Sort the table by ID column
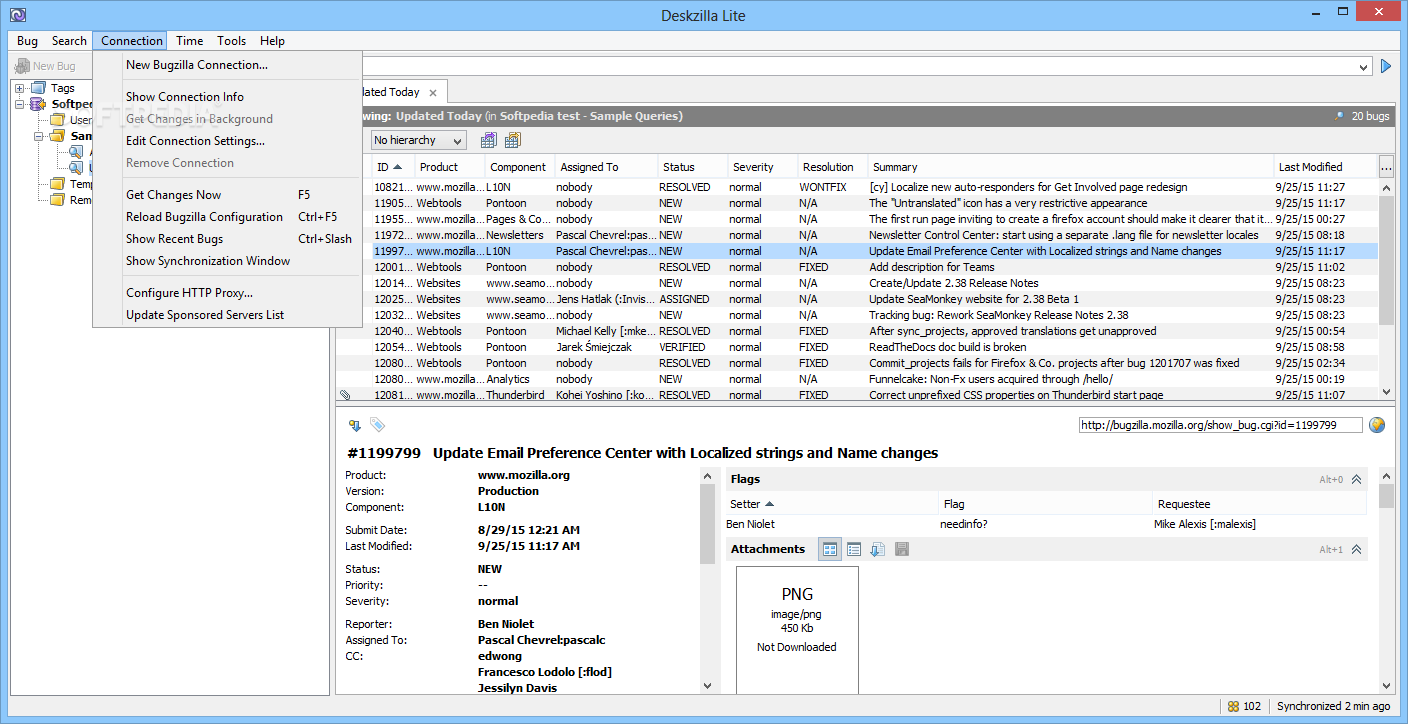Image resolution: width=1408 pixels, height=724 pixels. (393, 167)
